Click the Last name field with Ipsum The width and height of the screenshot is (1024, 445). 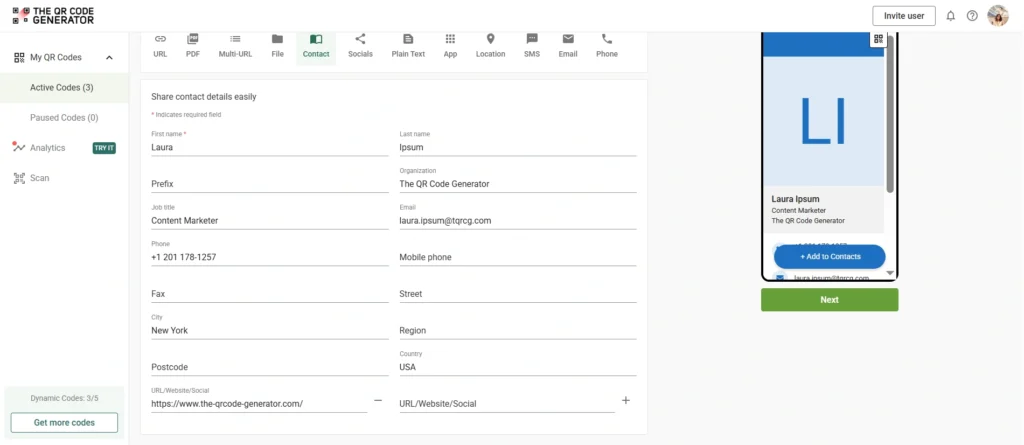click(x=518, y=148)
